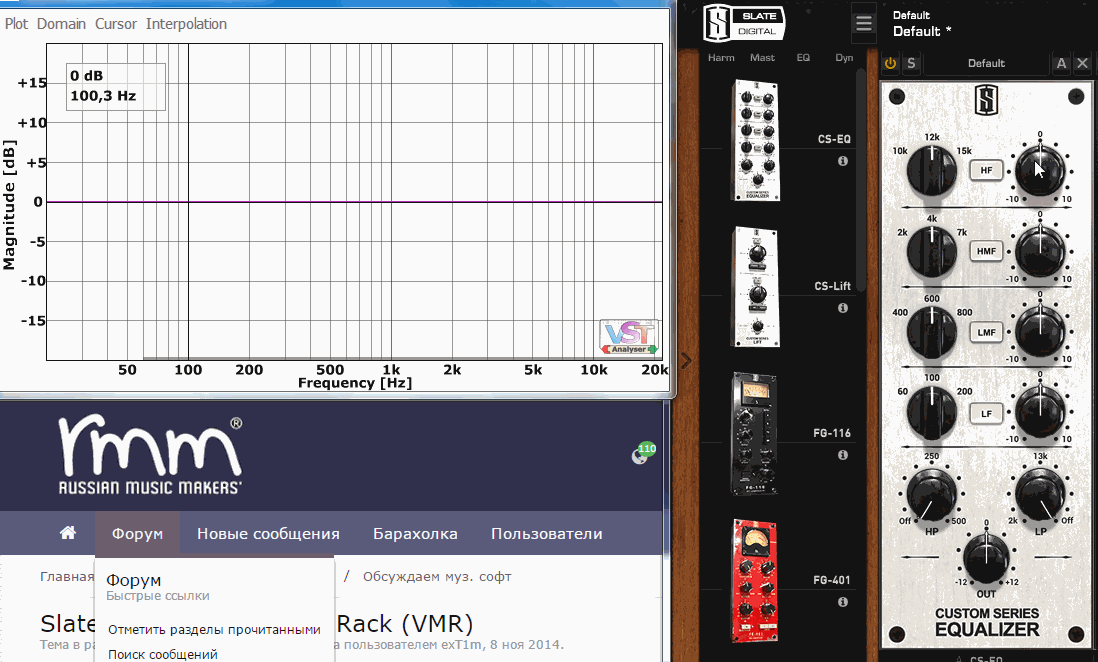1098x662 pixels.
Task: Open the Cursor menu in analyser
Action: pos(116,24)
